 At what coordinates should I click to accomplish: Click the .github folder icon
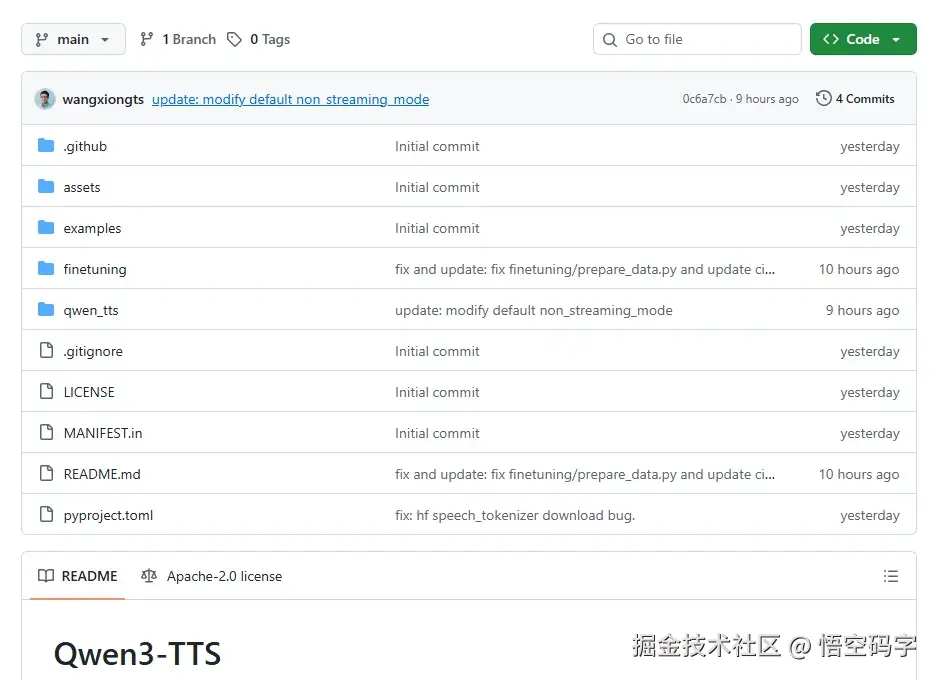tap(46, 145)
